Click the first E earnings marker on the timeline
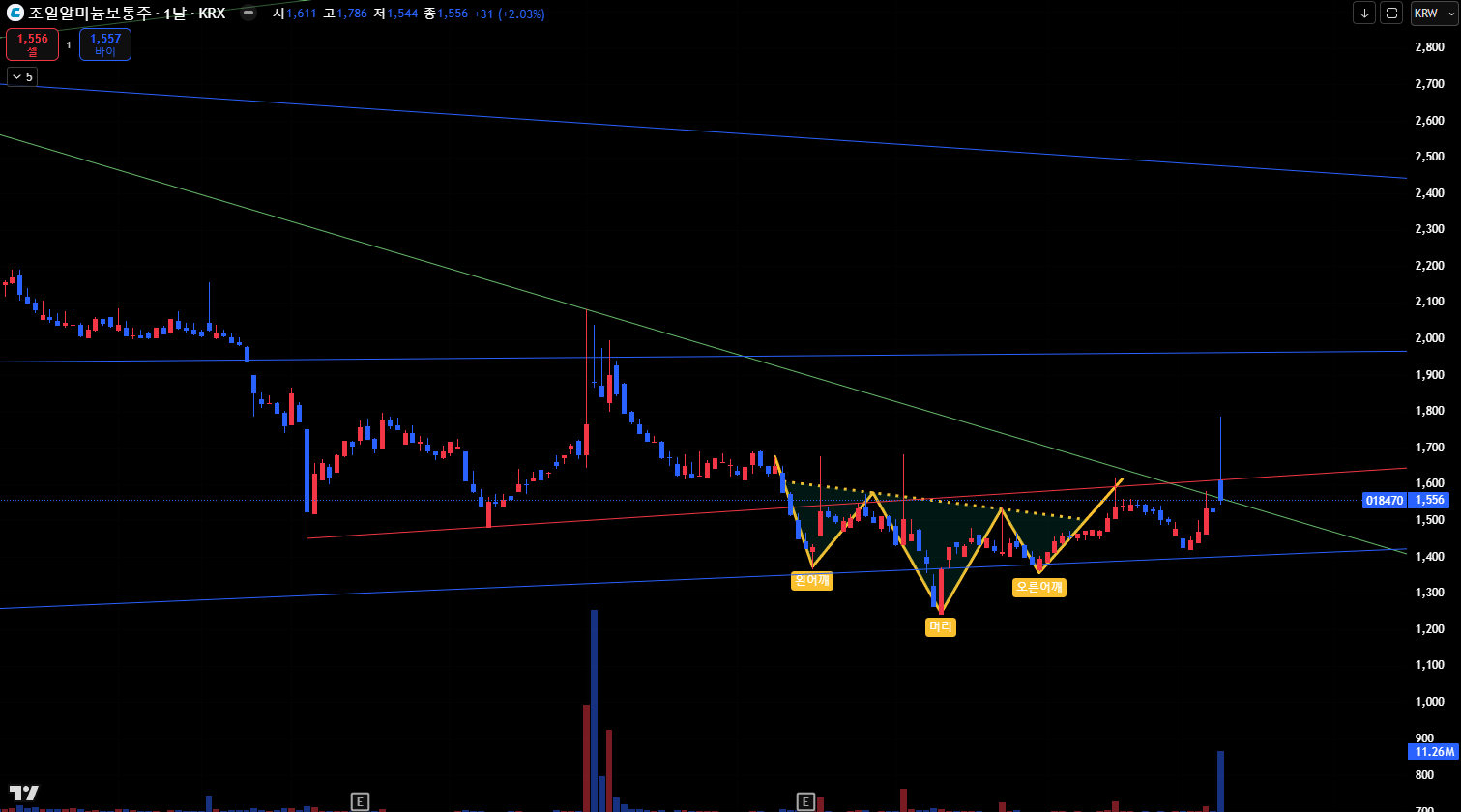The height and width of the screenshot is (812, 1461). coord(360,800)
